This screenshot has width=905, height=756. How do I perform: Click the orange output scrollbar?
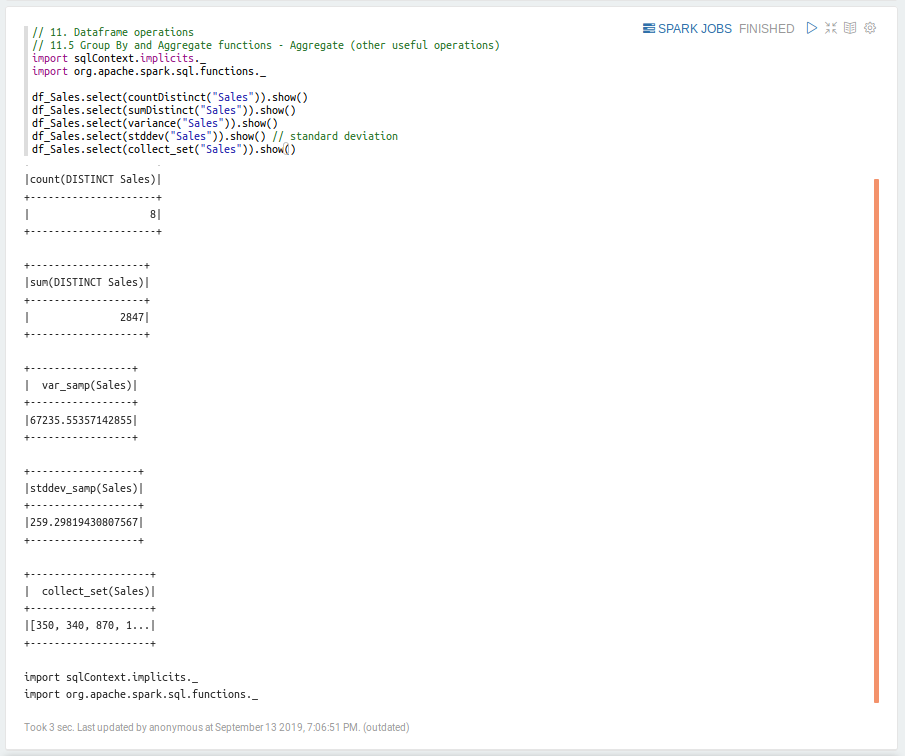tap(876, 441)
